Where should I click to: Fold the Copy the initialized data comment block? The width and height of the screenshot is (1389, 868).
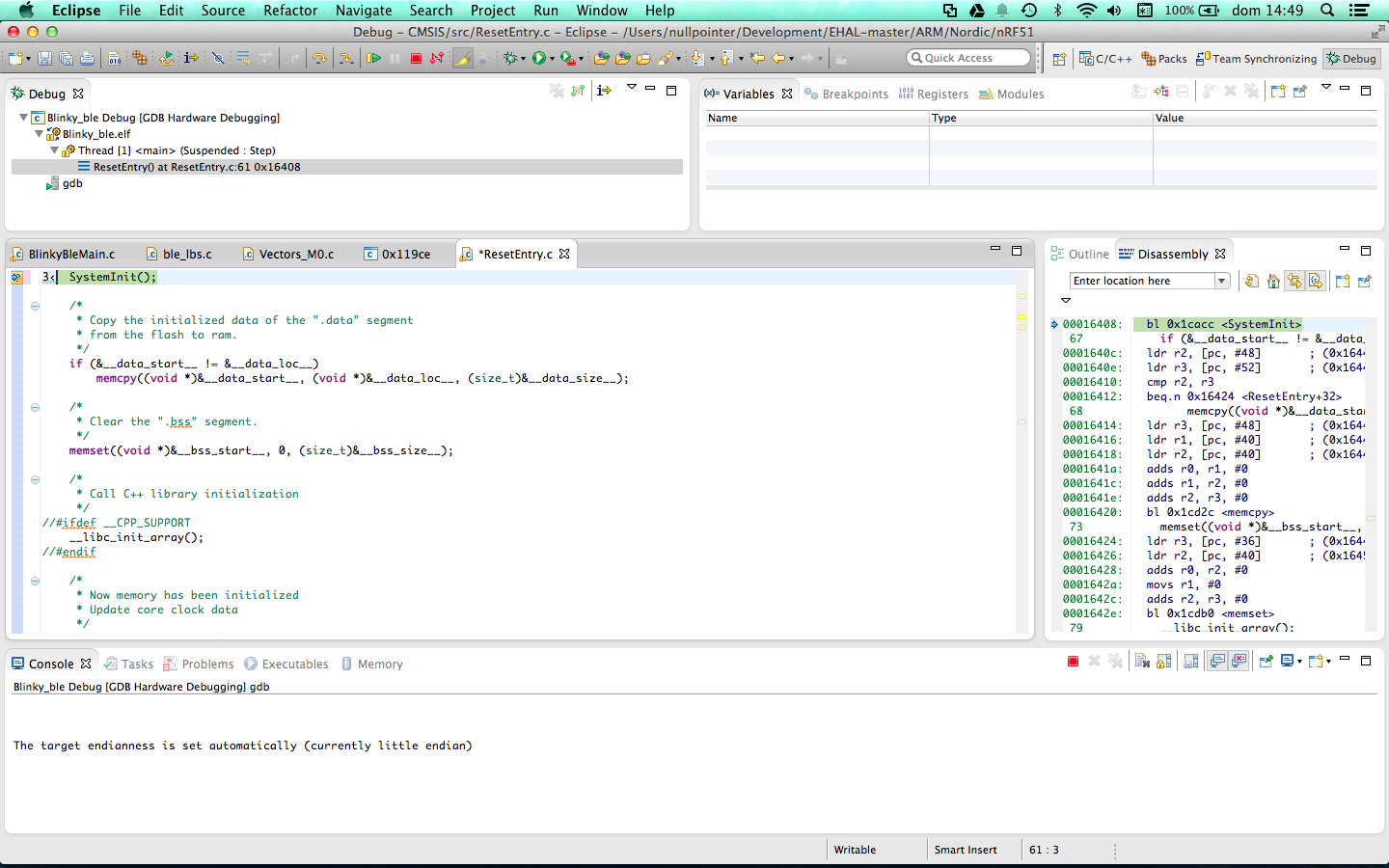[x=35, y=306]
